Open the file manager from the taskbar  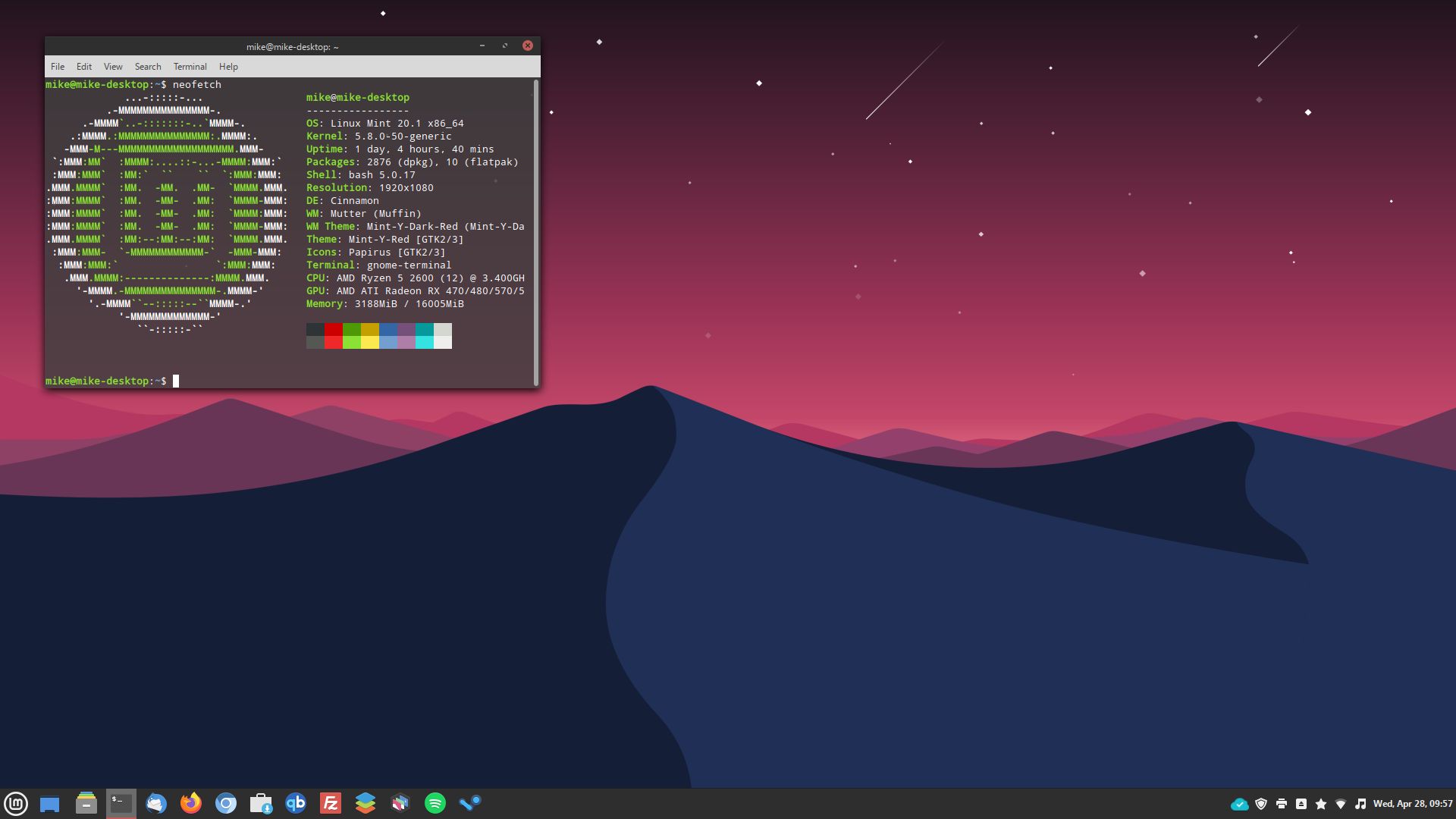[x=85, y=803]
